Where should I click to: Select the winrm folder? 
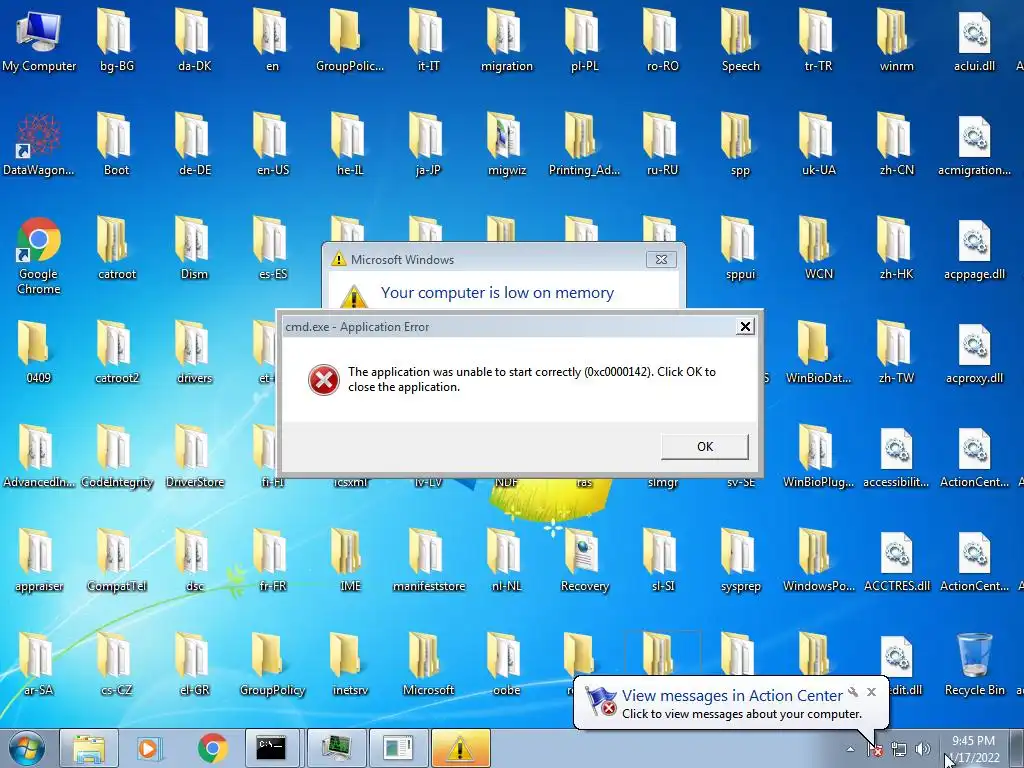(x=897, y=41)
